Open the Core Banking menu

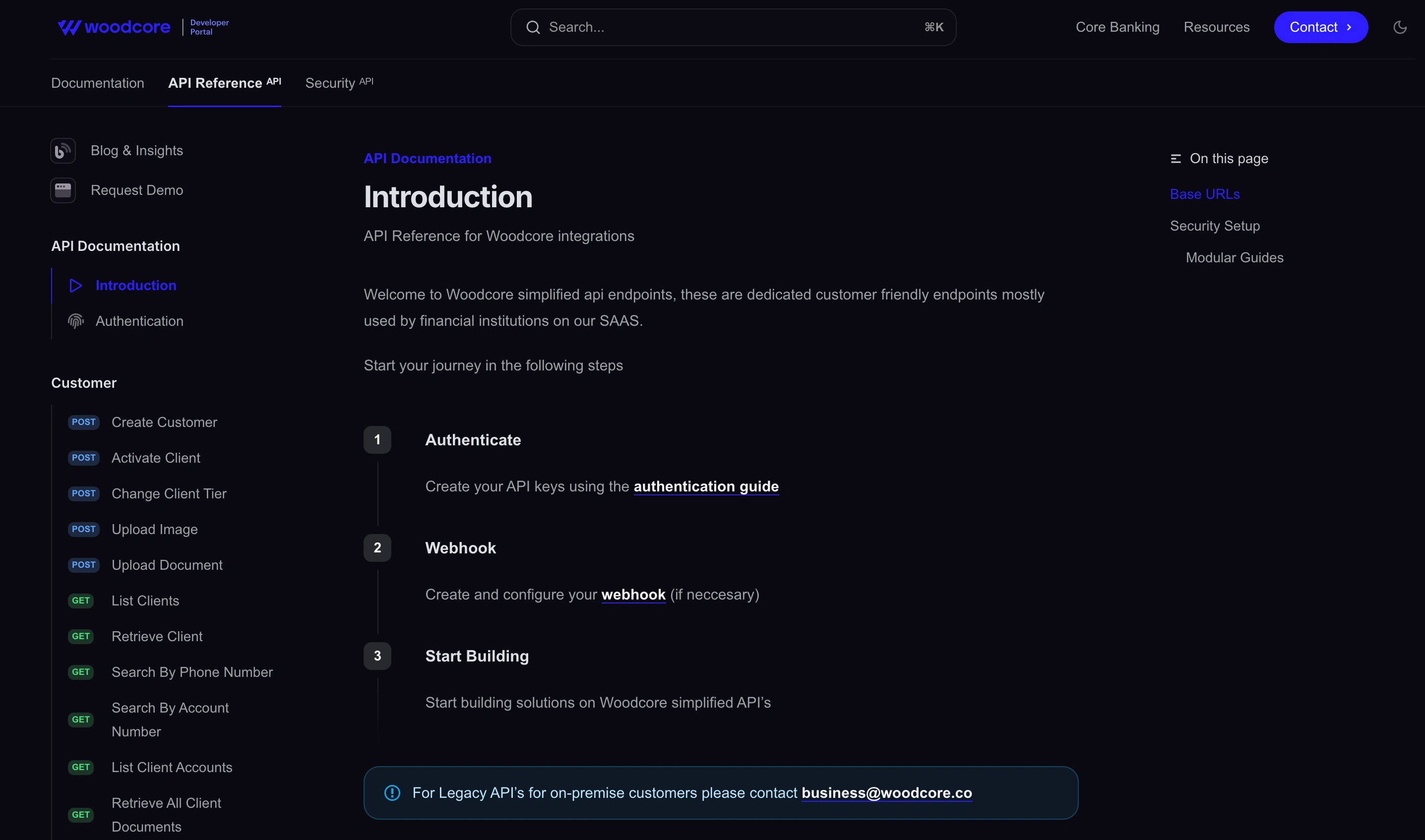tap(1117, 27)
